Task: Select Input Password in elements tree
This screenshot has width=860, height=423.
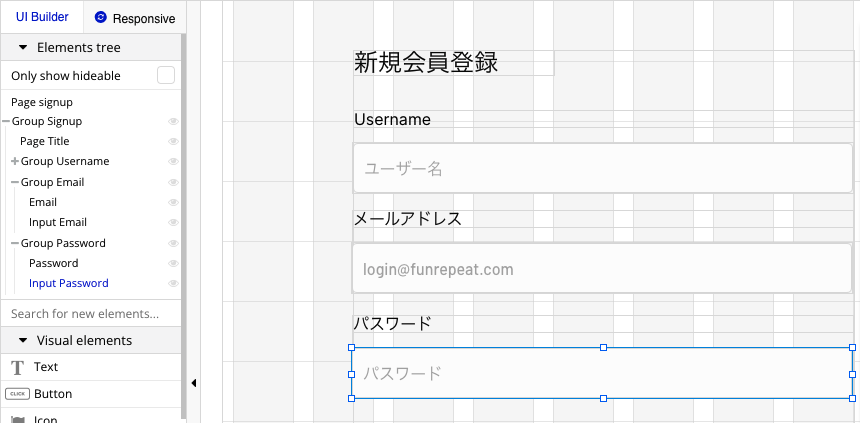Action: tap(69, 283)
